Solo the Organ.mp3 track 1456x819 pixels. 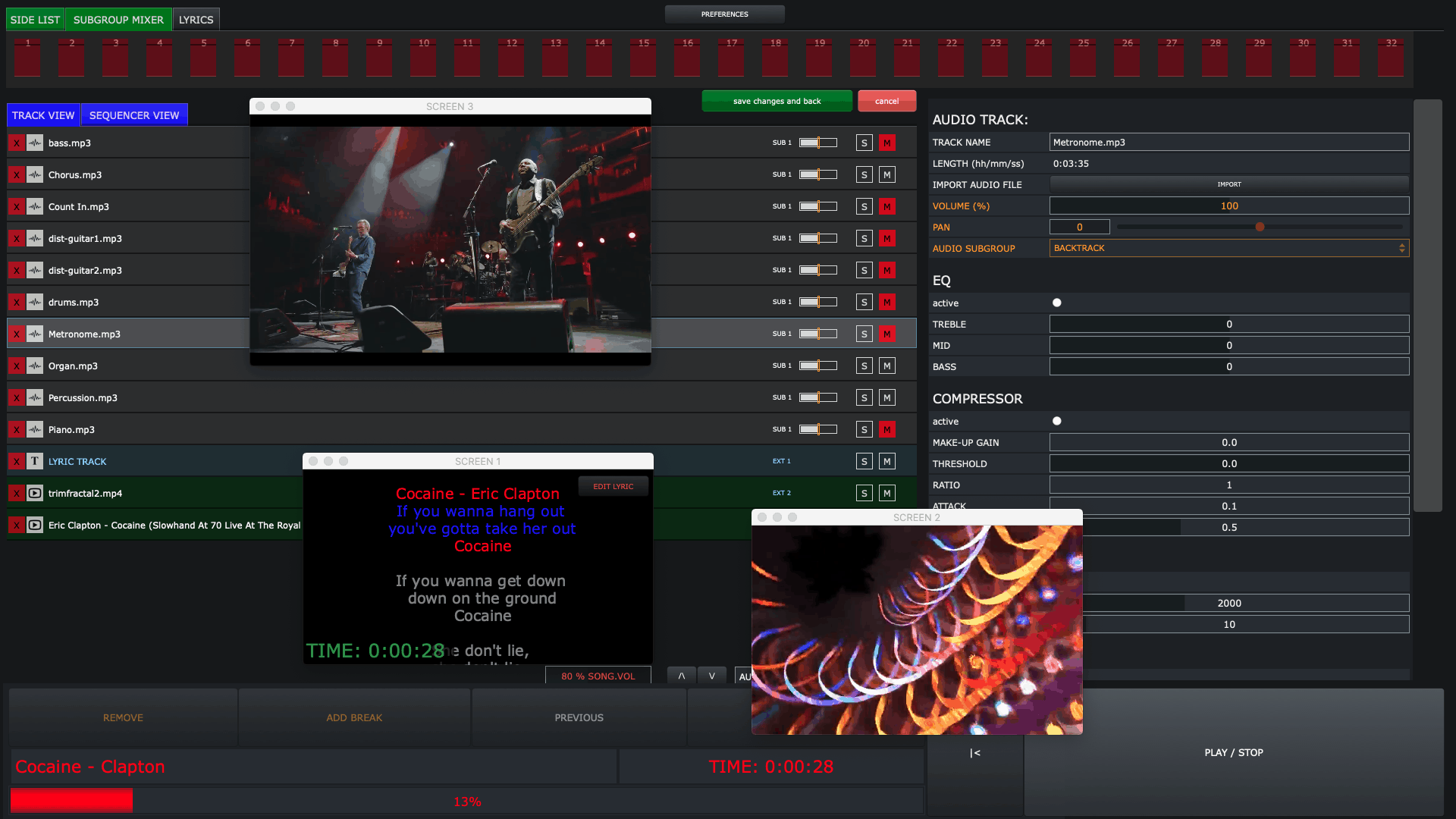click(864, 366)
